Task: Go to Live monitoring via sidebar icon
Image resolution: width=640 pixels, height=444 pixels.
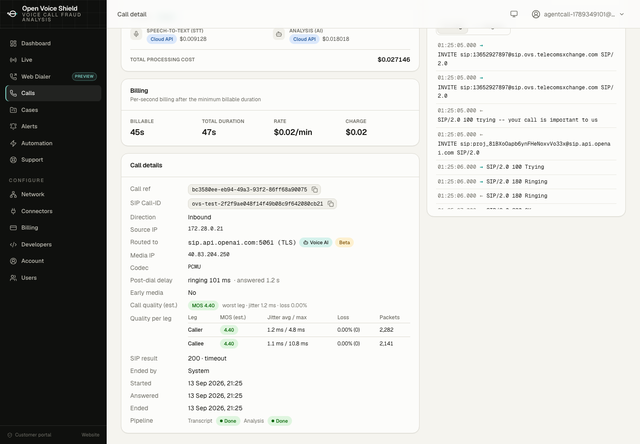Action: point(13,60)
